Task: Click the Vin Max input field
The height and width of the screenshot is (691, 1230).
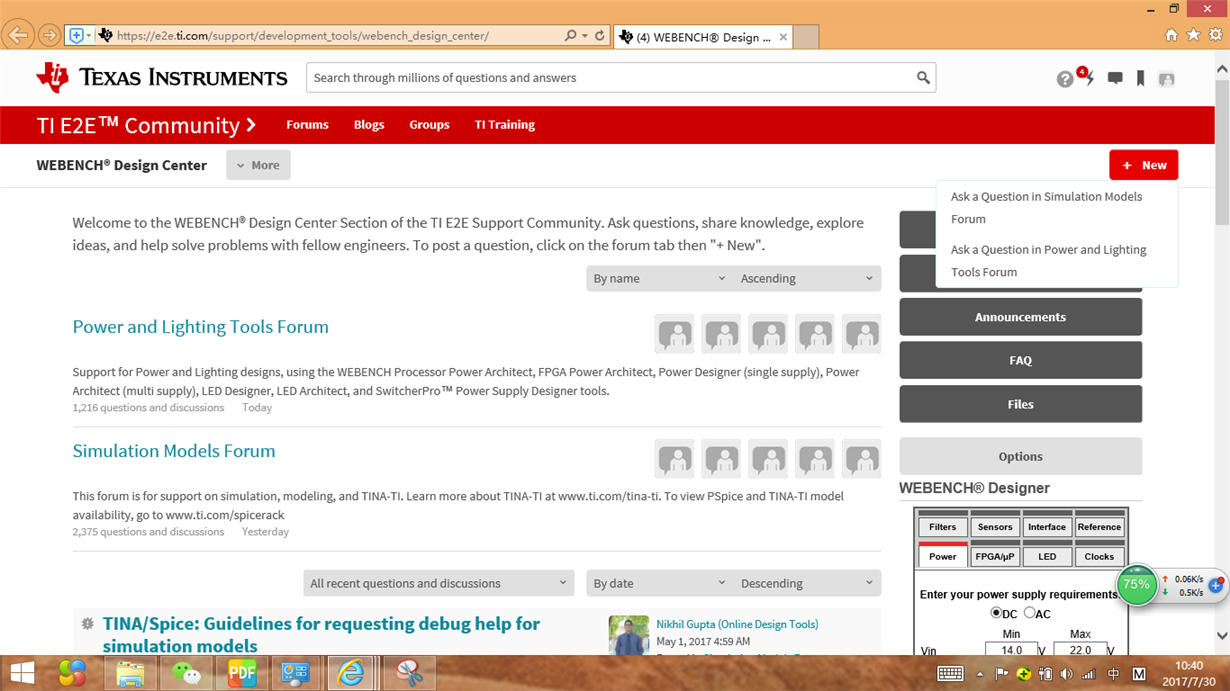Action: coord(1080,650)
